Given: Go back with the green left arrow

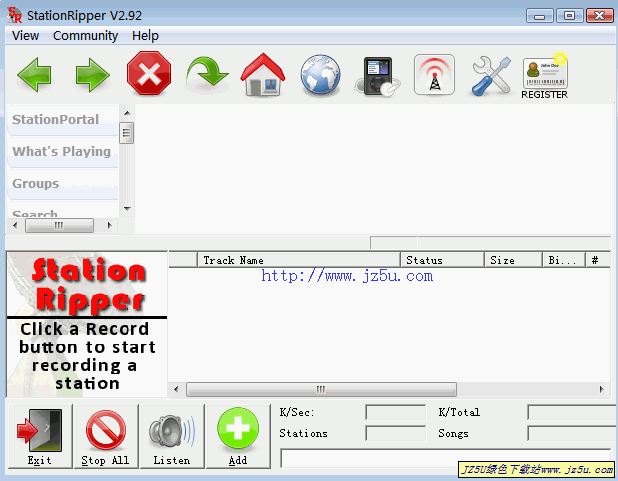Looking at the screenshot, I should [x=35, y=75].
